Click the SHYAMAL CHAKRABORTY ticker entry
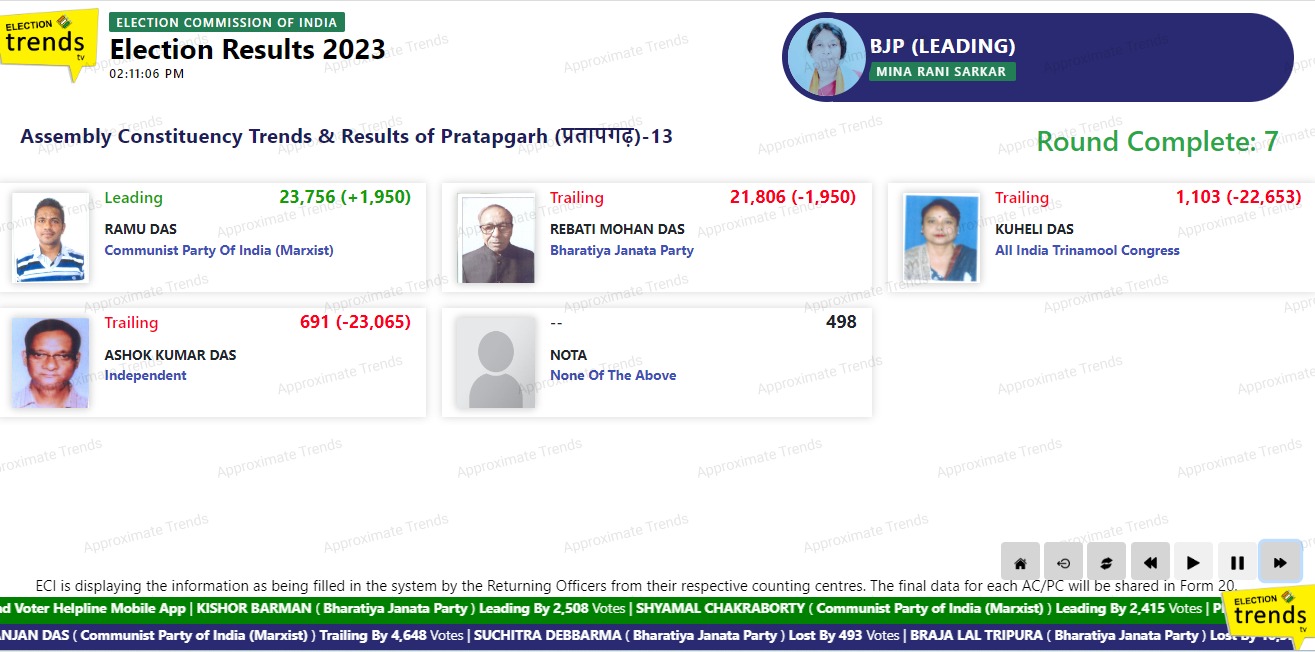 (919, 608)
